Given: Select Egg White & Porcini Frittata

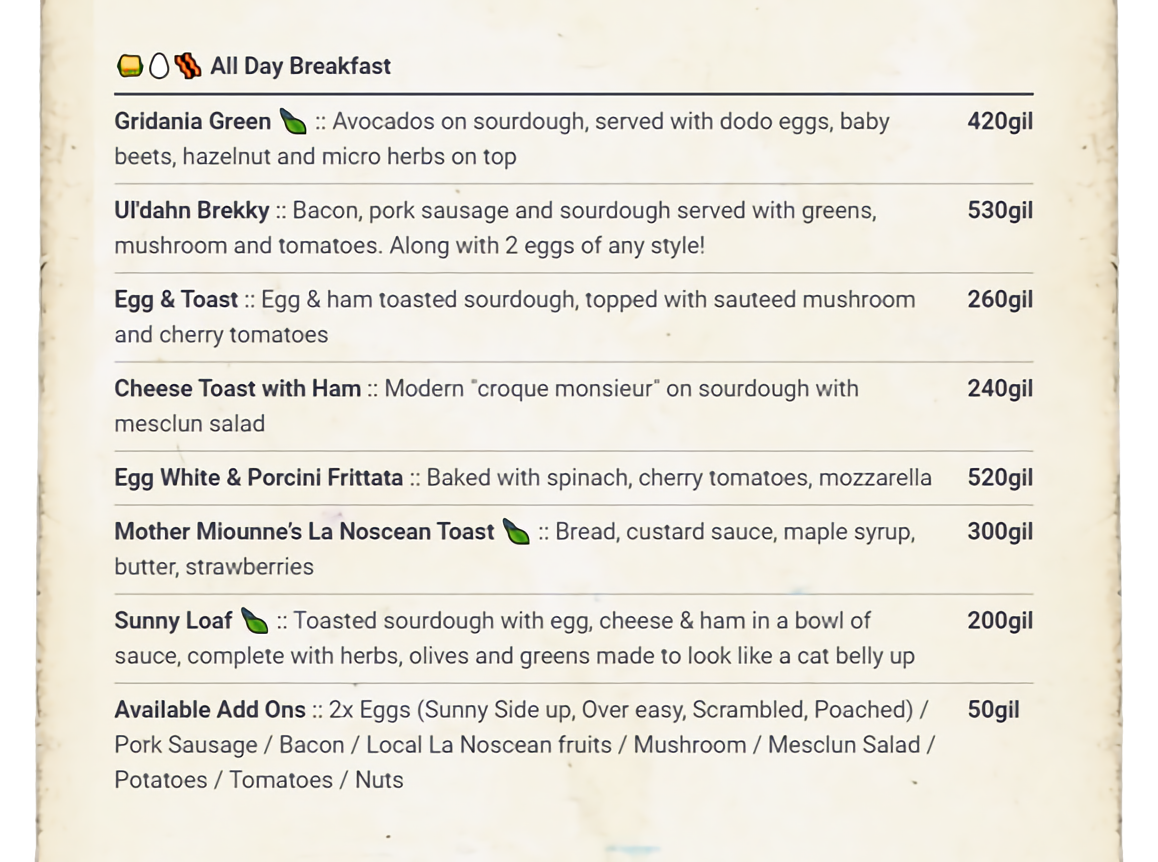Looking at the screenshot, I should point(258,478).
